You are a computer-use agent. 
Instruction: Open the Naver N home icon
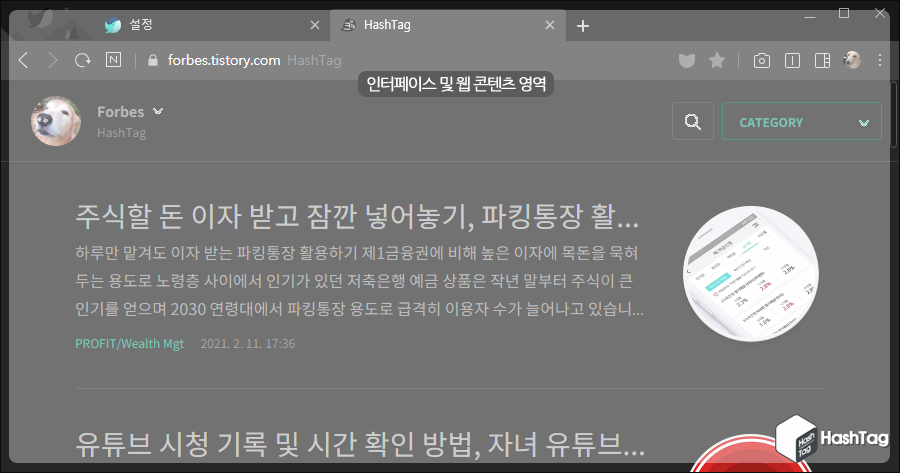click(x=114, y=60)
